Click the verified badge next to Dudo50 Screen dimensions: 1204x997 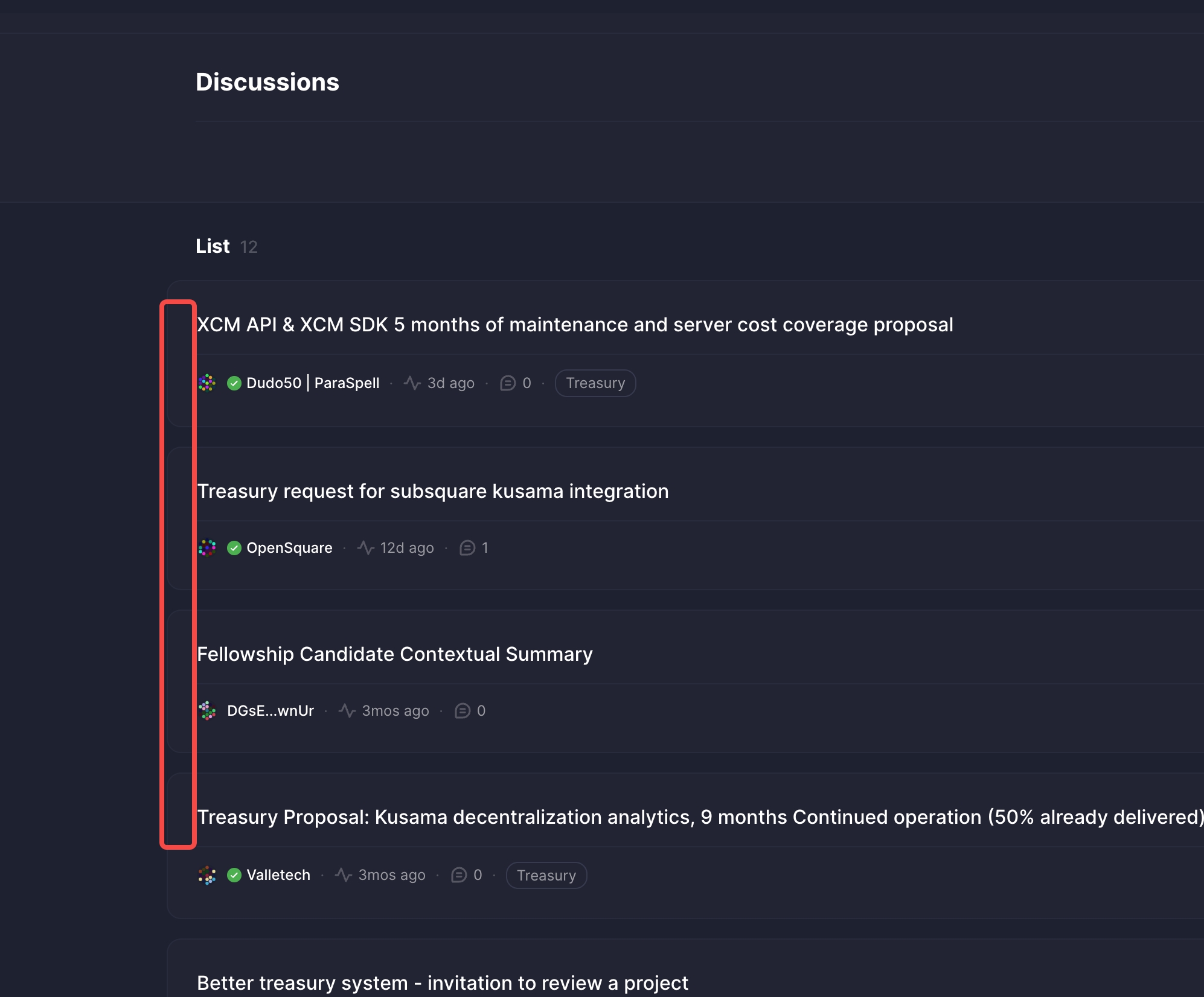pyautogui.click(x=234, y=383)
